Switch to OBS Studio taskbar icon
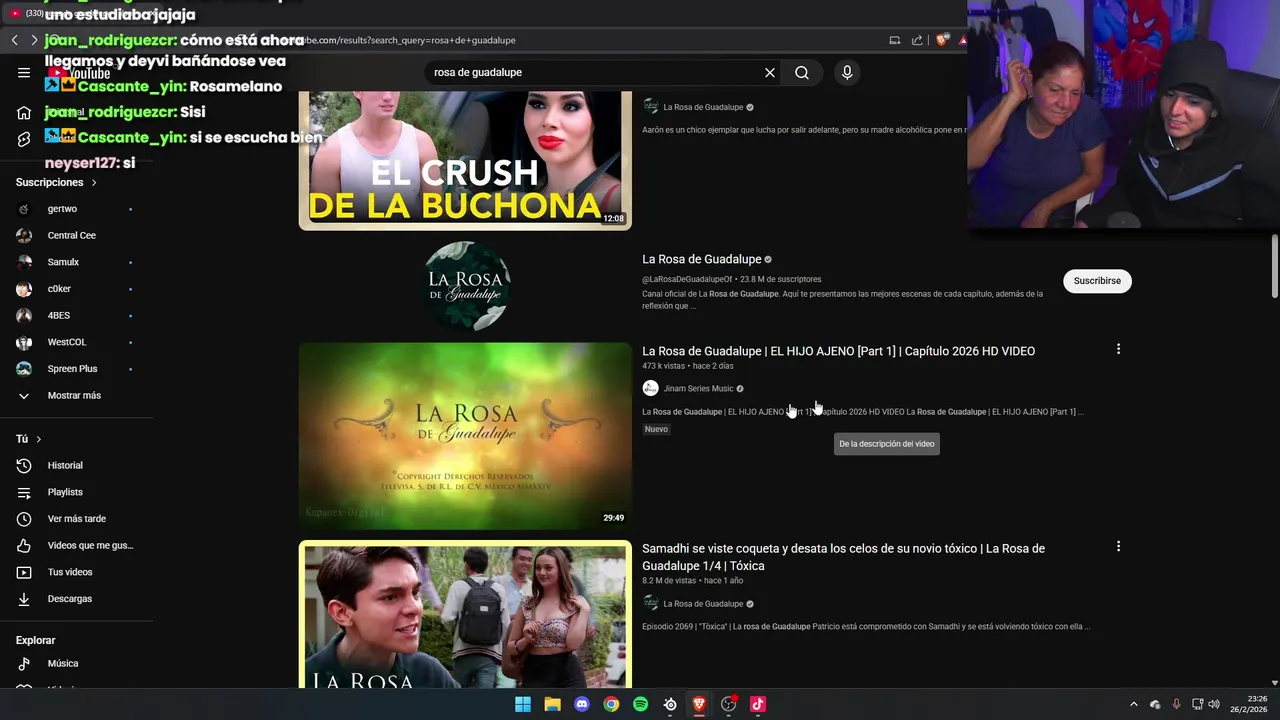The image size is (1280, 720). point(728,704)
